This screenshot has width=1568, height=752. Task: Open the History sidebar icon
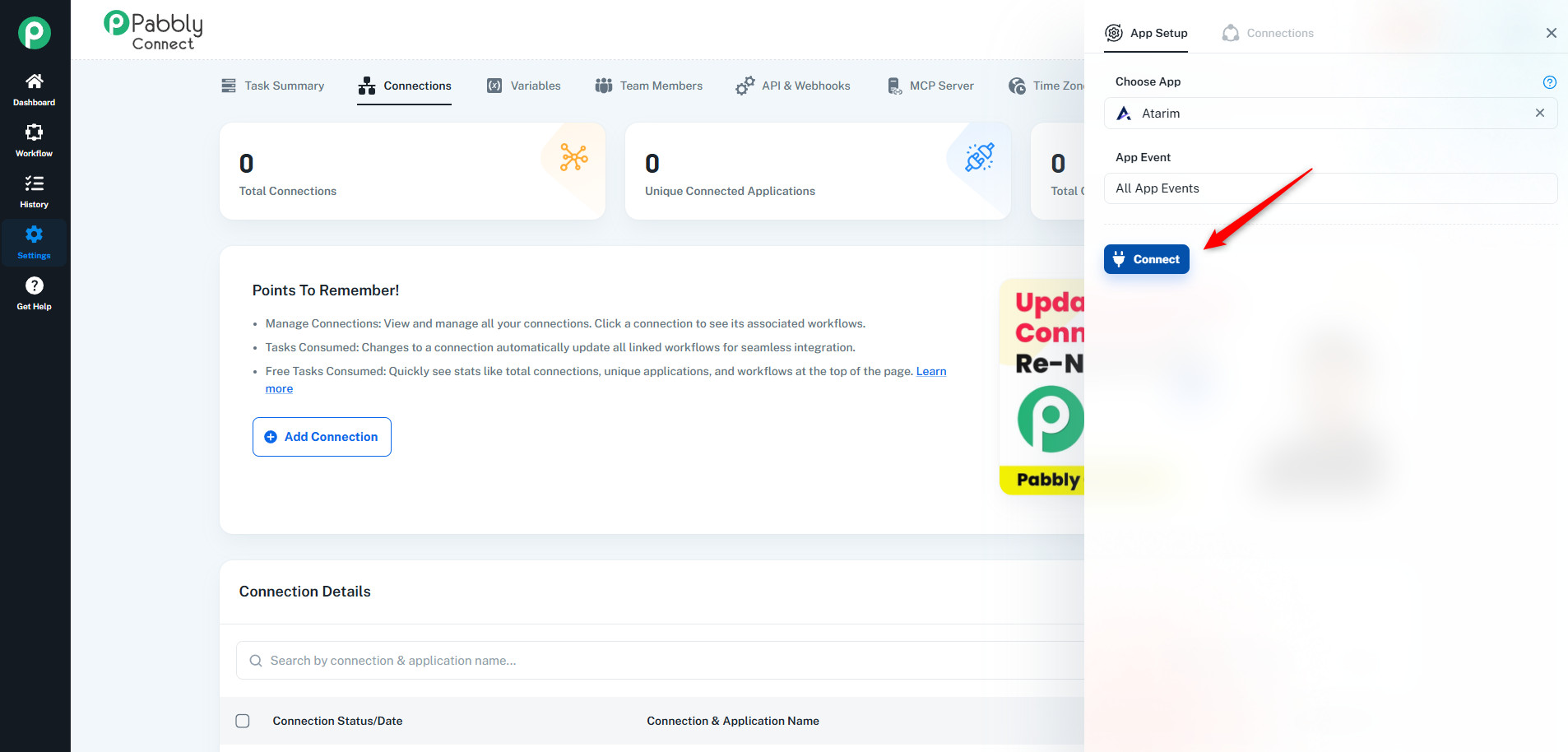(34, 191)
